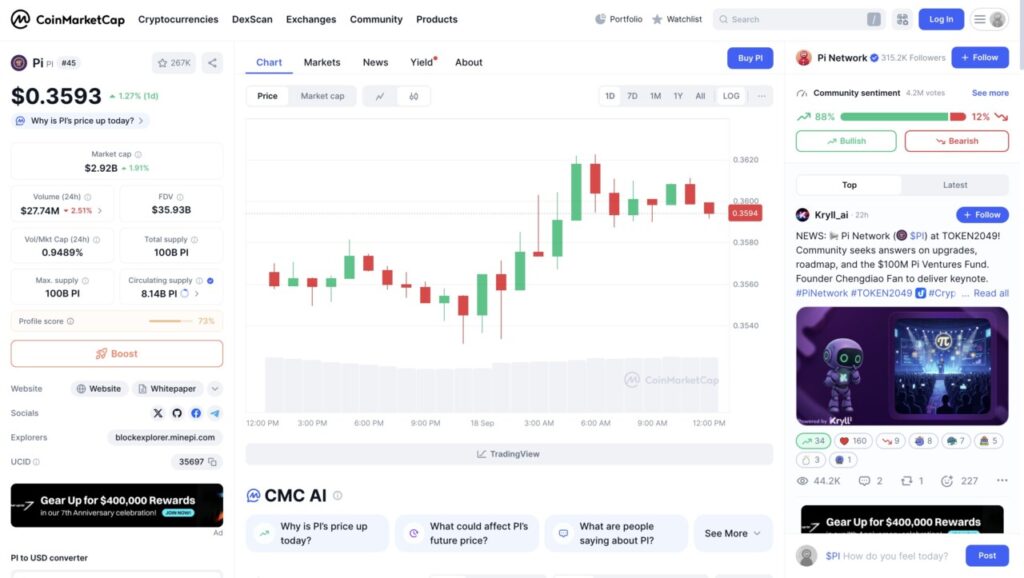Open the GitHub social icon
Screen dimensions: 1024x578
[177, 413]
